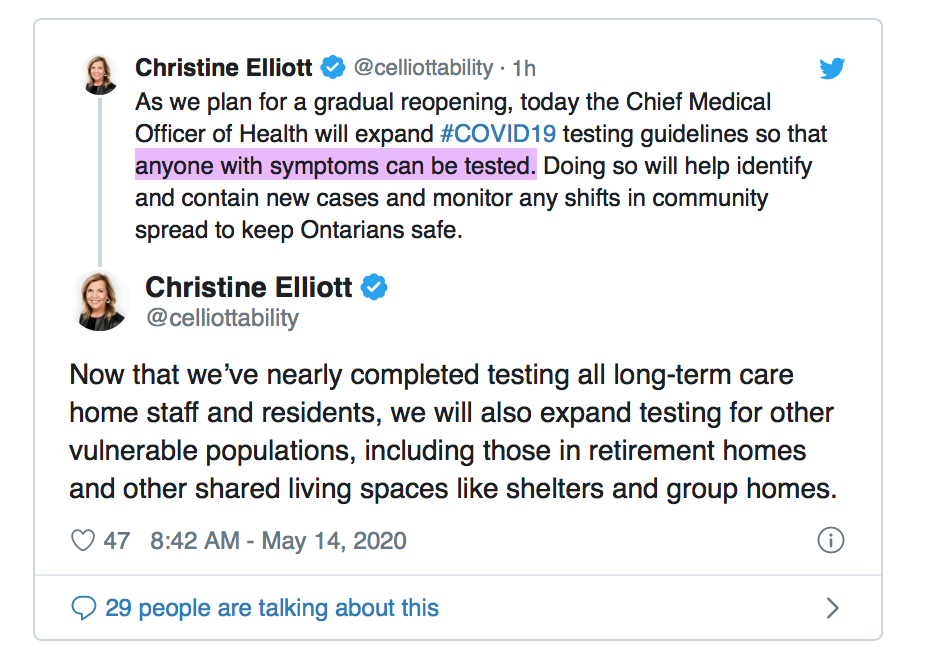Screen dimensions: 940x658
Task: Click the 8:42 AM - May 14, 2020 timestamp
Action: coord(278,541)
